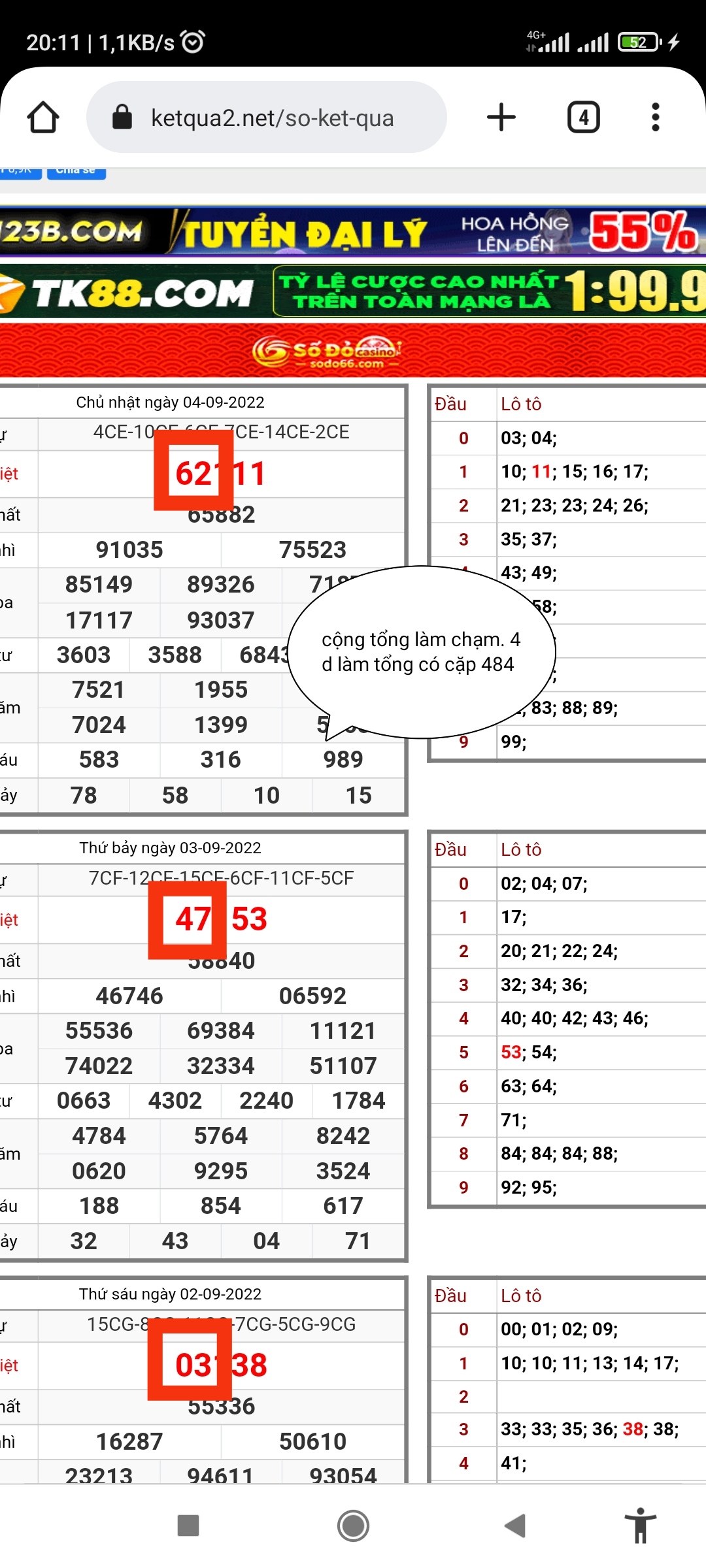Tap the Android back triangle button
Screen dimensions: 706x1568
pos(515,1526)
